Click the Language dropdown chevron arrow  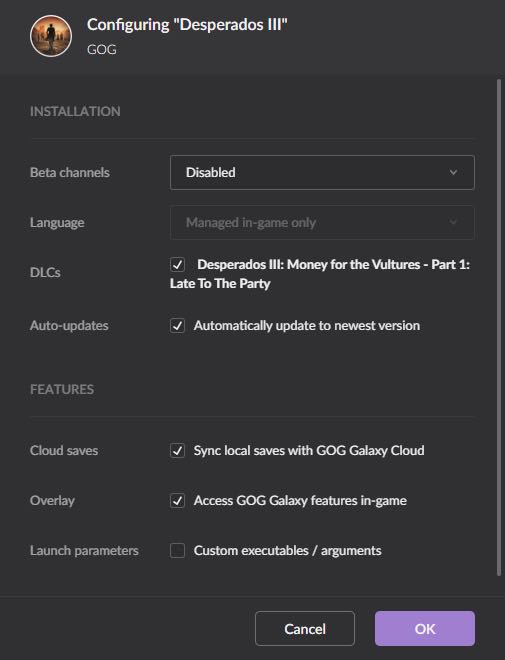453,223
